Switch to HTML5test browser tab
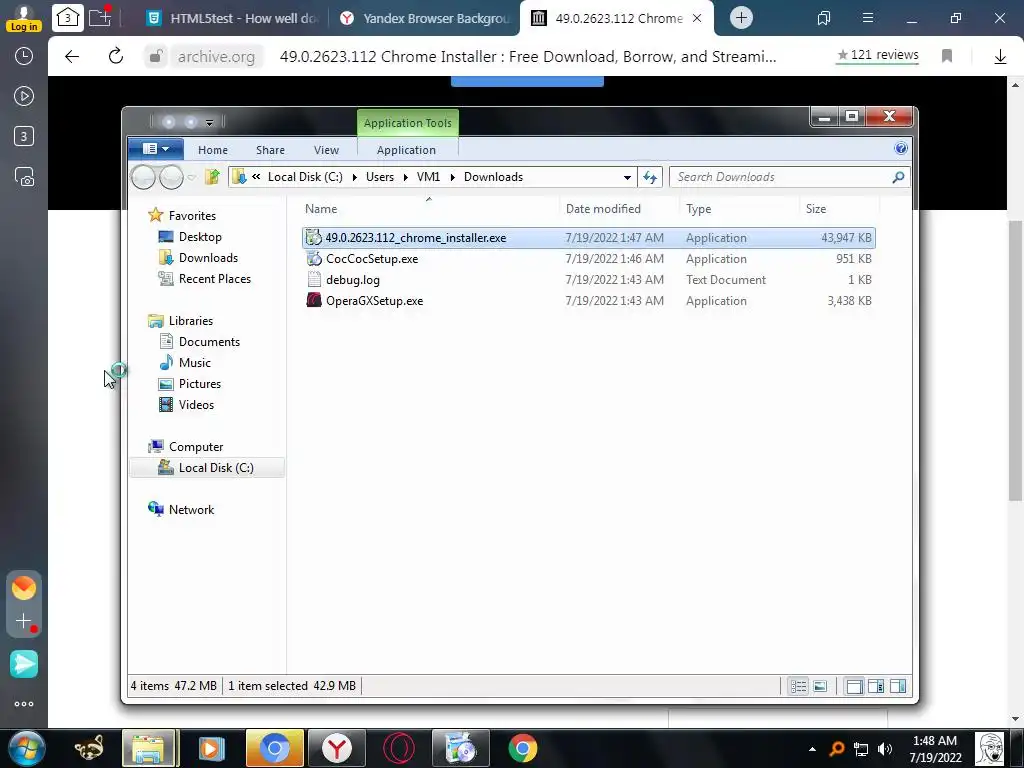Image resolution: width=1024 pixels, height=768 pixels. pos(231,18)
